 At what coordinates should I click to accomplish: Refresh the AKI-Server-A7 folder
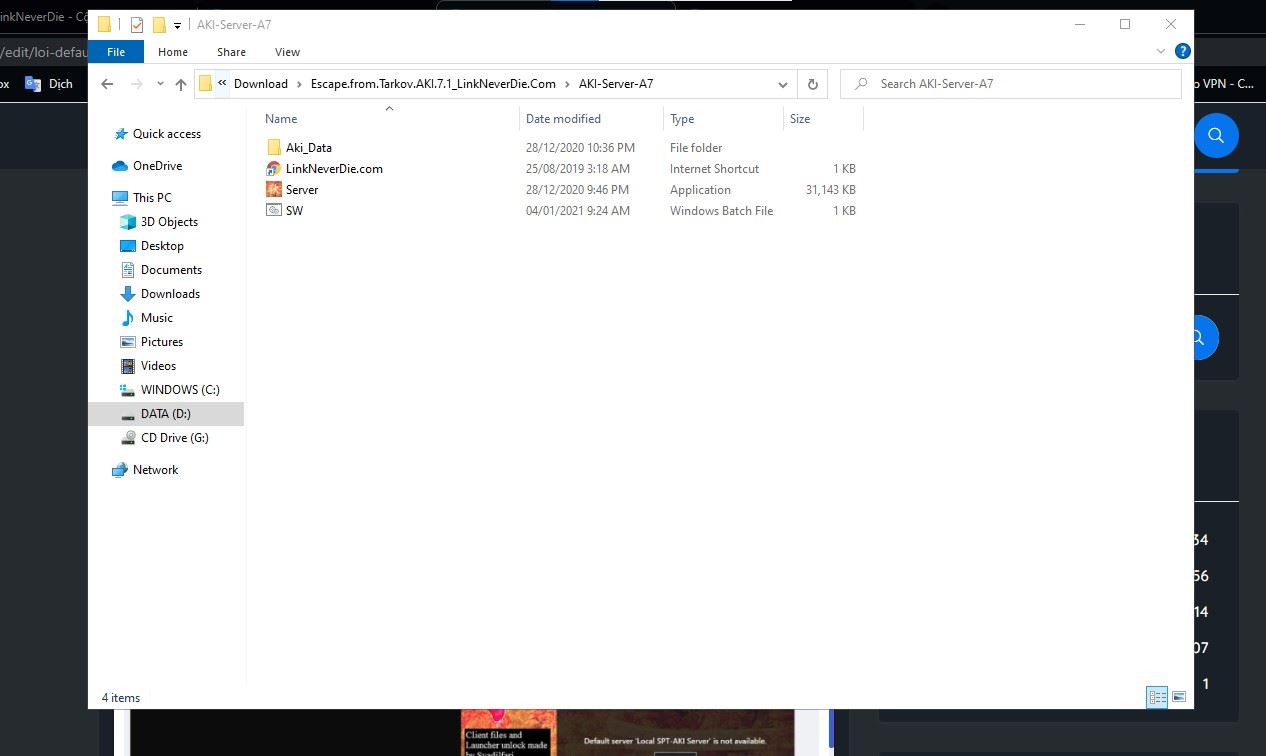(x=813, y=85)
